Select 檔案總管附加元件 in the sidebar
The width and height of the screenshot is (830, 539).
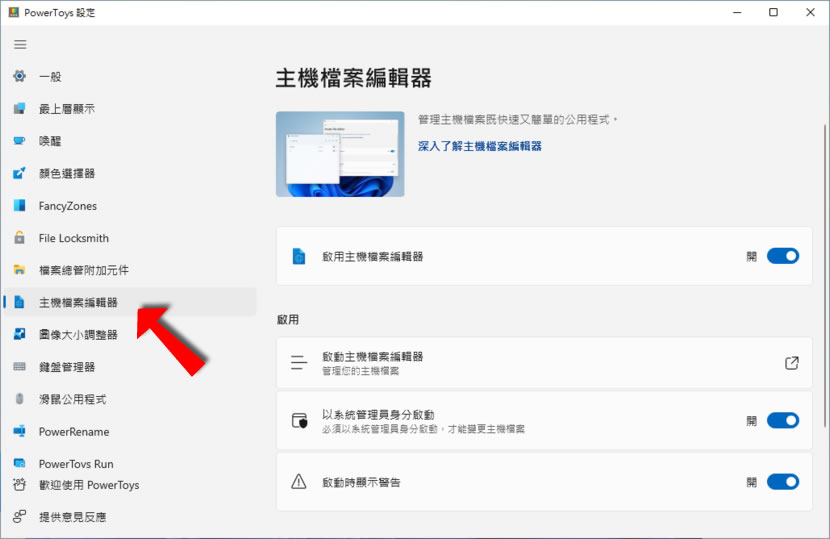coord(130,270)
